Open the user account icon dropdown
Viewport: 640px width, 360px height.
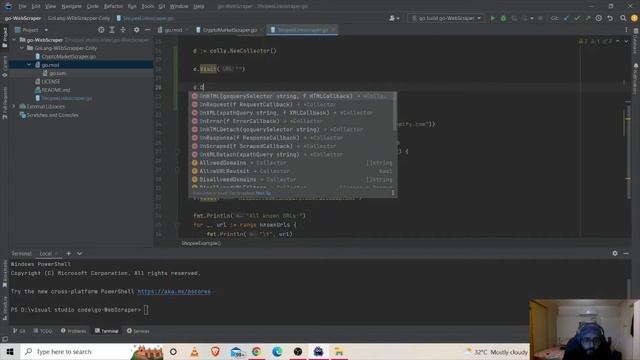[394, 18]
